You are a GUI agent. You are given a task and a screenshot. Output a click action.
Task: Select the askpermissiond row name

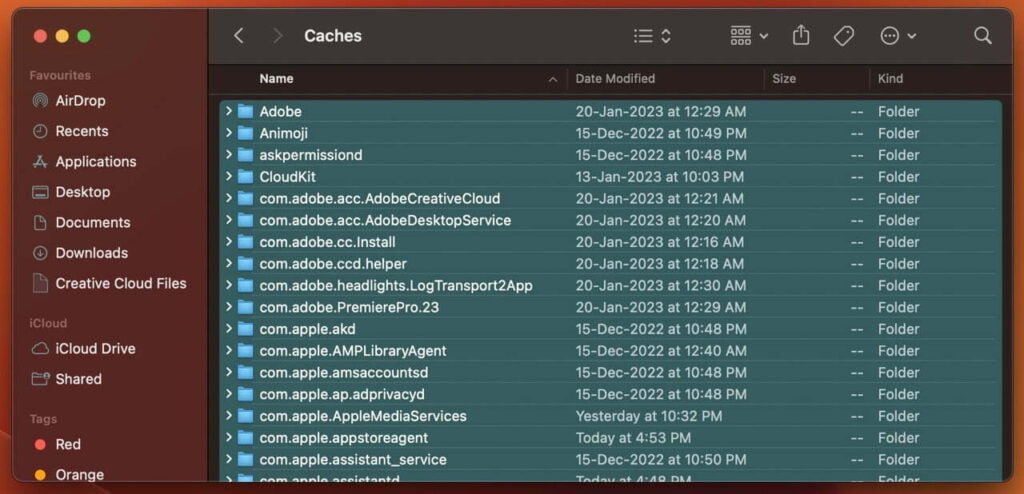click(x=311, y=155)
